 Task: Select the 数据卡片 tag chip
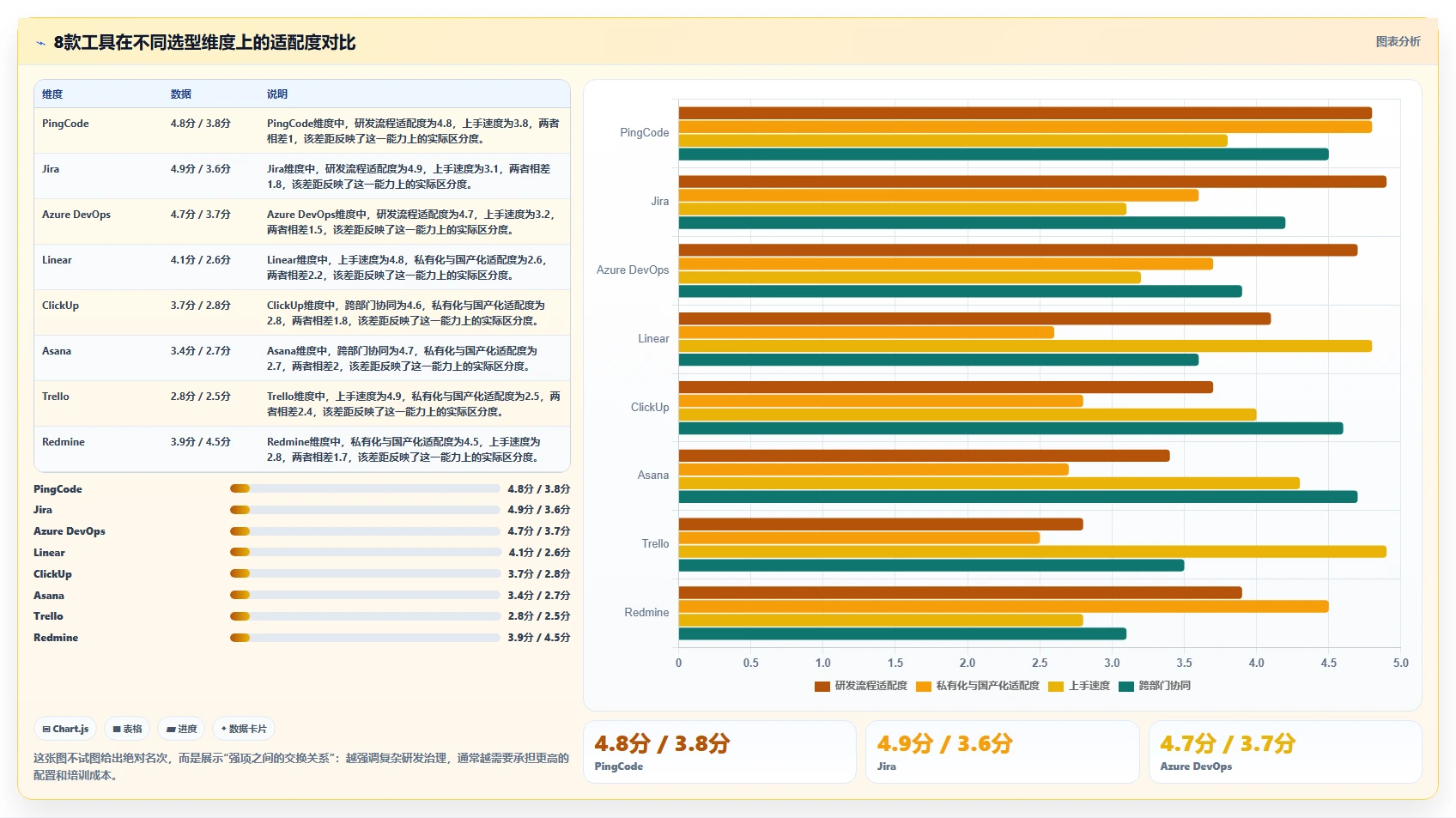[244, 729]
